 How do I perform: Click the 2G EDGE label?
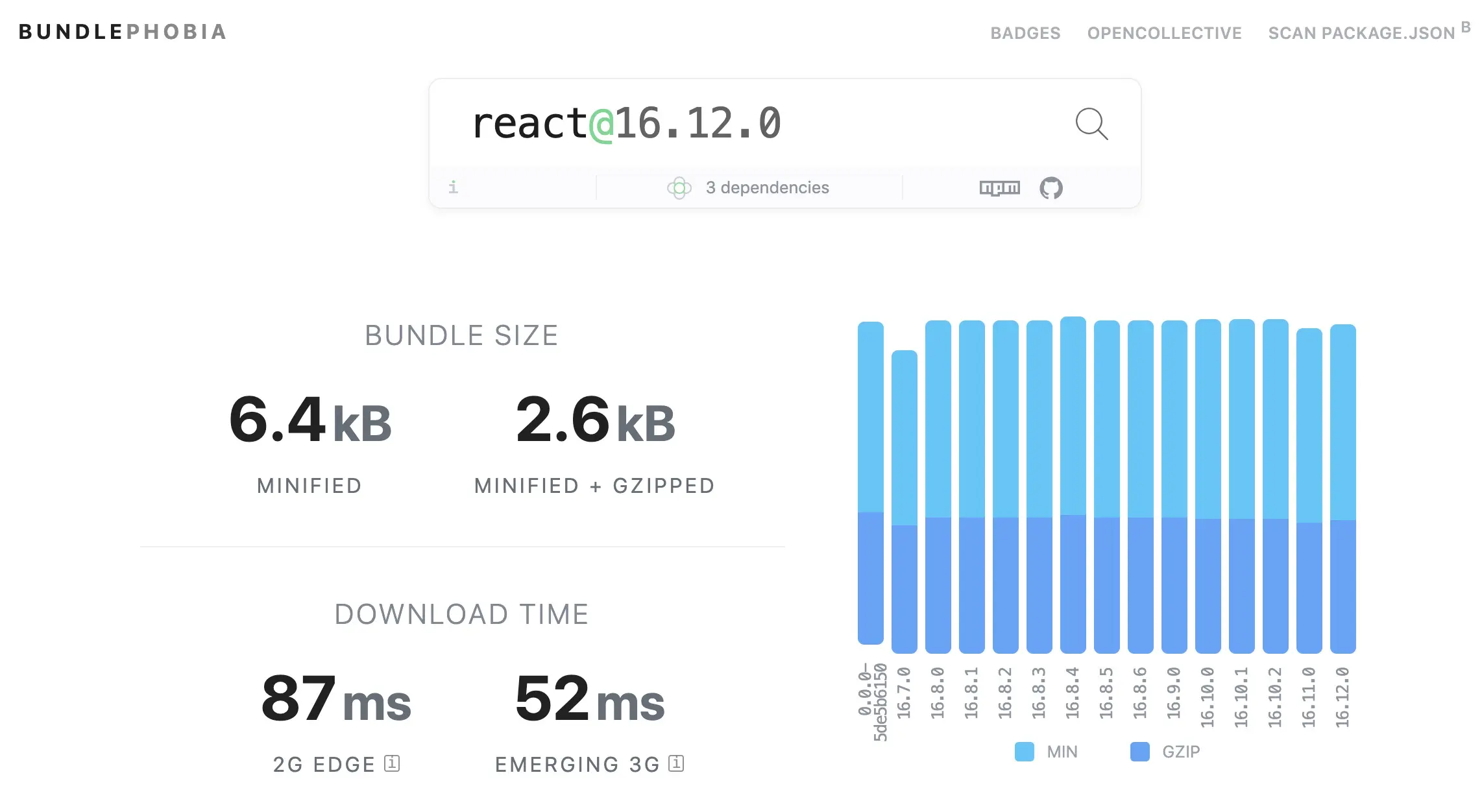pos(324,765)
